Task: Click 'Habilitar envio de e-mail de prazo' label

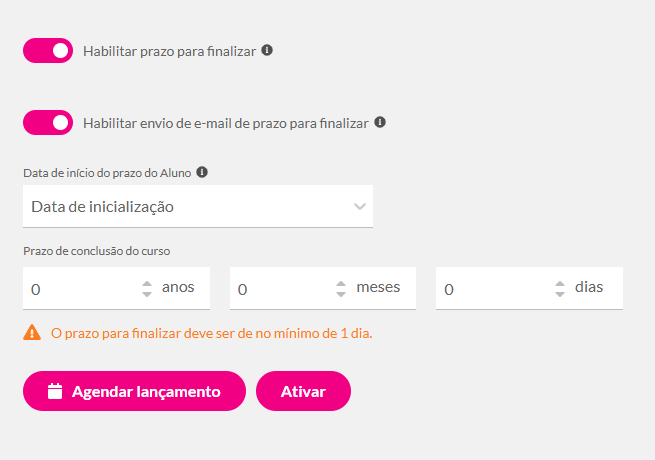Action: [x=226, y=123]
